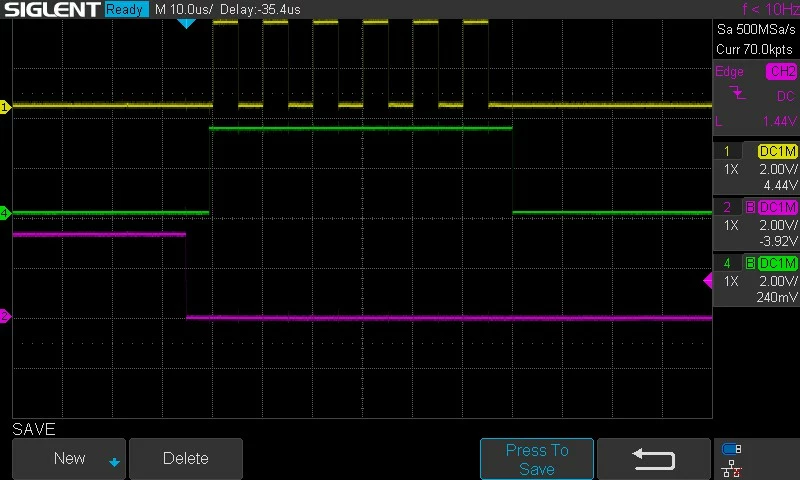Toggle channel 2 DC1M coupling badge
The width and height of the screenshot is (800, 480).
click(x=778, y=207)
